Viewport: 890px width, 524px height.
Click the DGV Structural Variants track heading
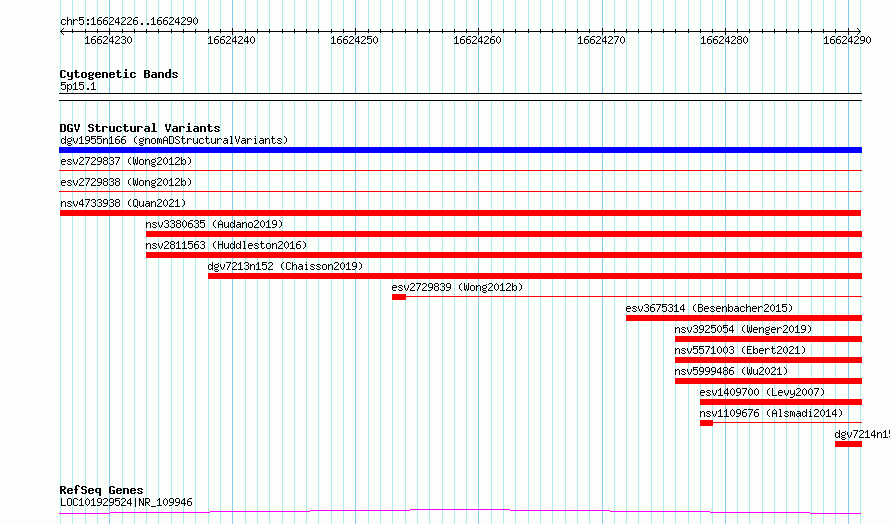tap(140, 128)
